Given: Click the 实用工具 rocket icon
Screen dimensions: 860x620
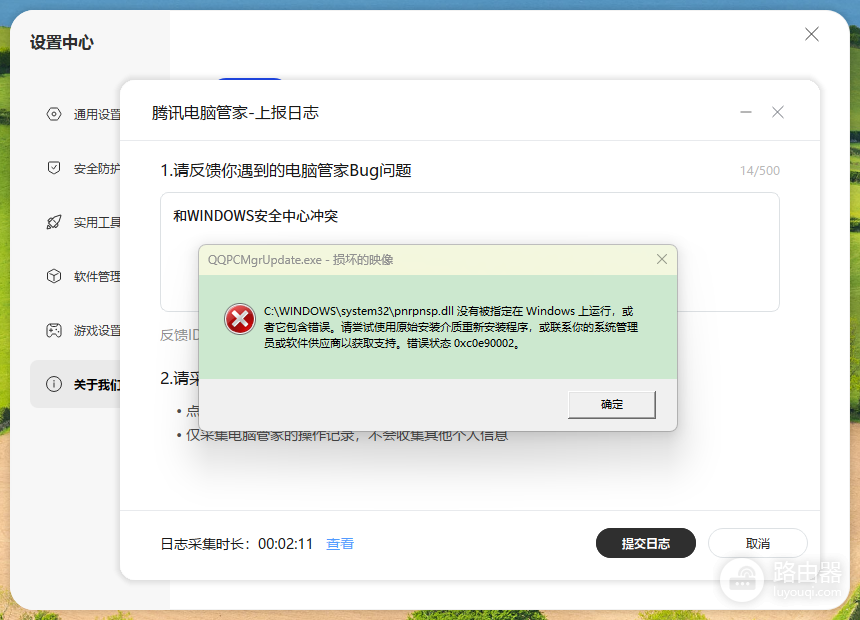Looking at the screenshot, I should [x=54, y=222].
